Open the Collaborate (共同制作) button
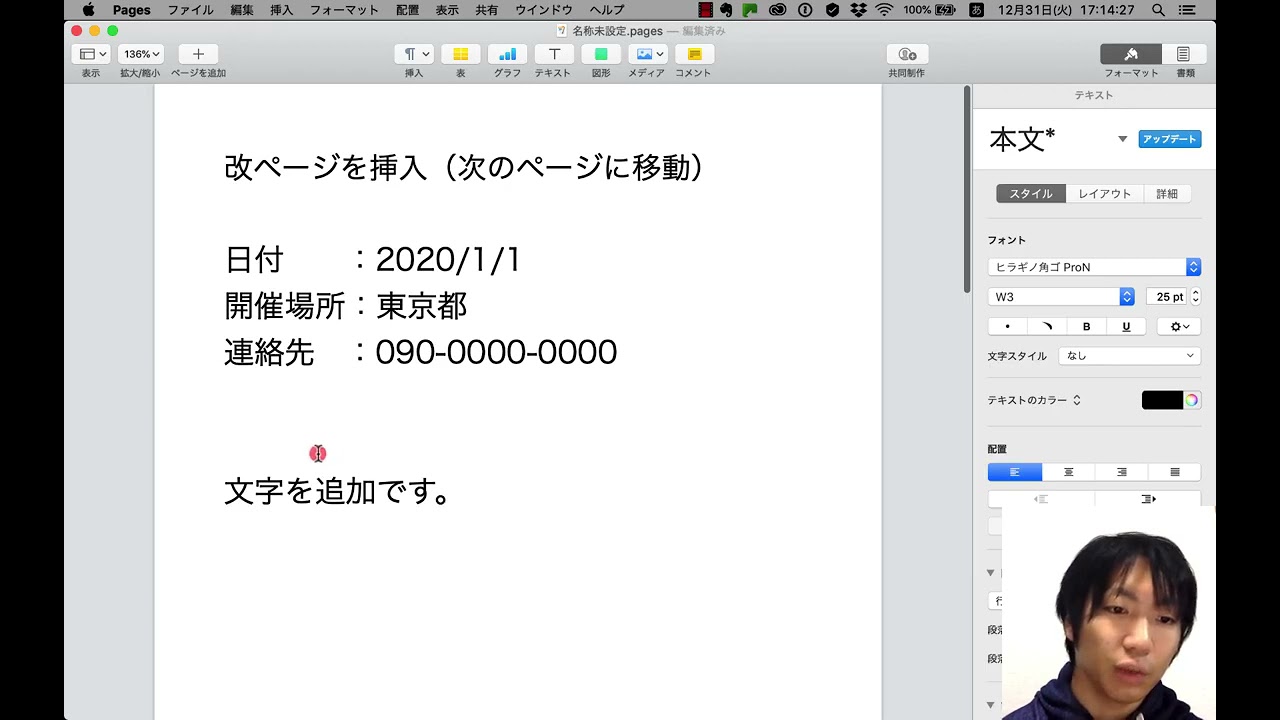Screen dimensions: 1280x720 point(907,54)
